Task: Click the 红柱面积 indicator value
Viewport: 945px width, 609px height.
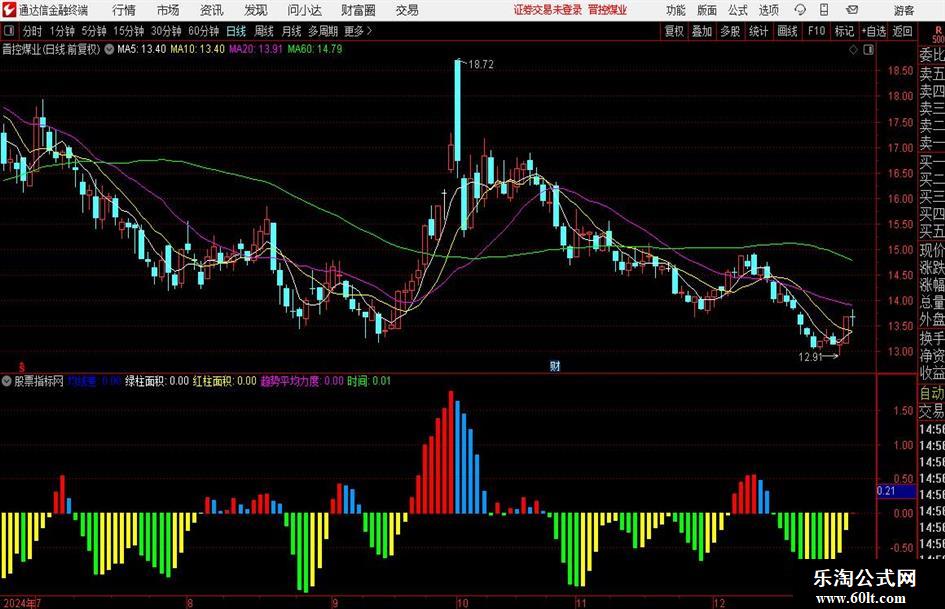Action: coord(224,381)
